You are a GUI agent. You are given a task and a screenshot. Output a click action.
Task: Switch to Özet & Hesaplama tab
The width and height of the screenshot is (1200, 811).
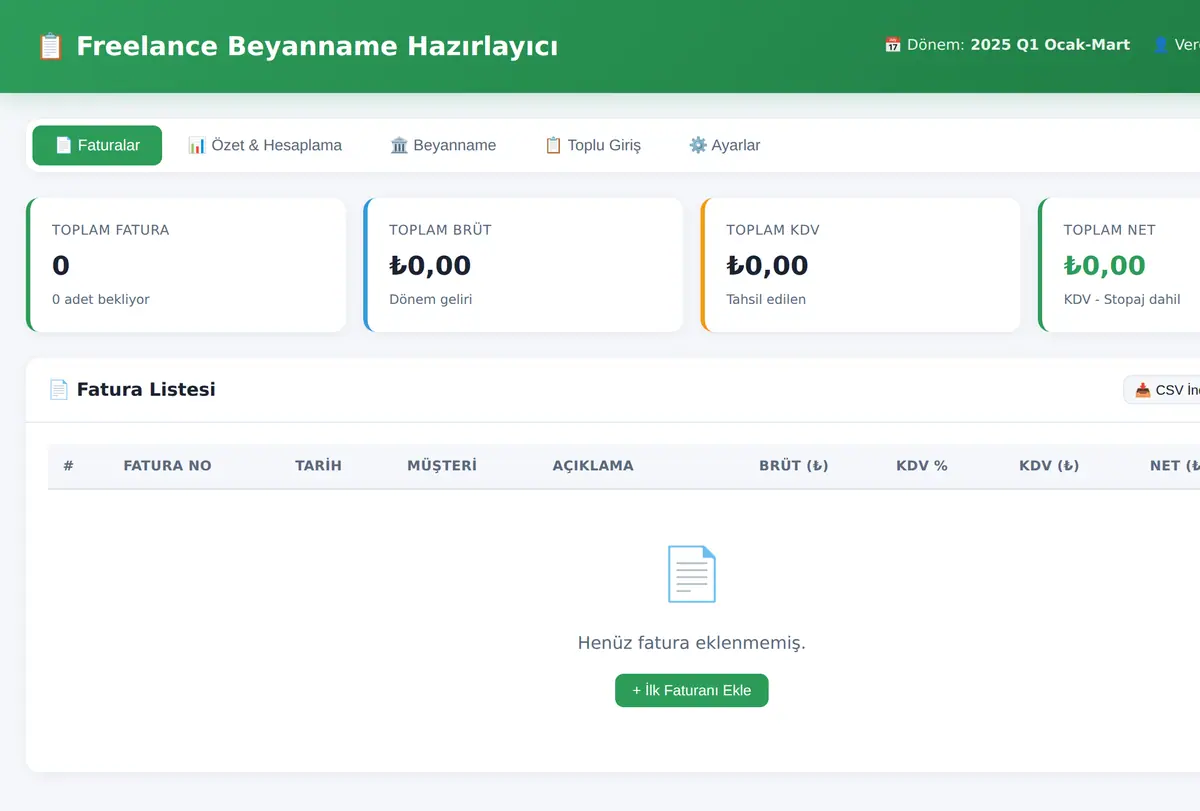click(x=265, y=145)
